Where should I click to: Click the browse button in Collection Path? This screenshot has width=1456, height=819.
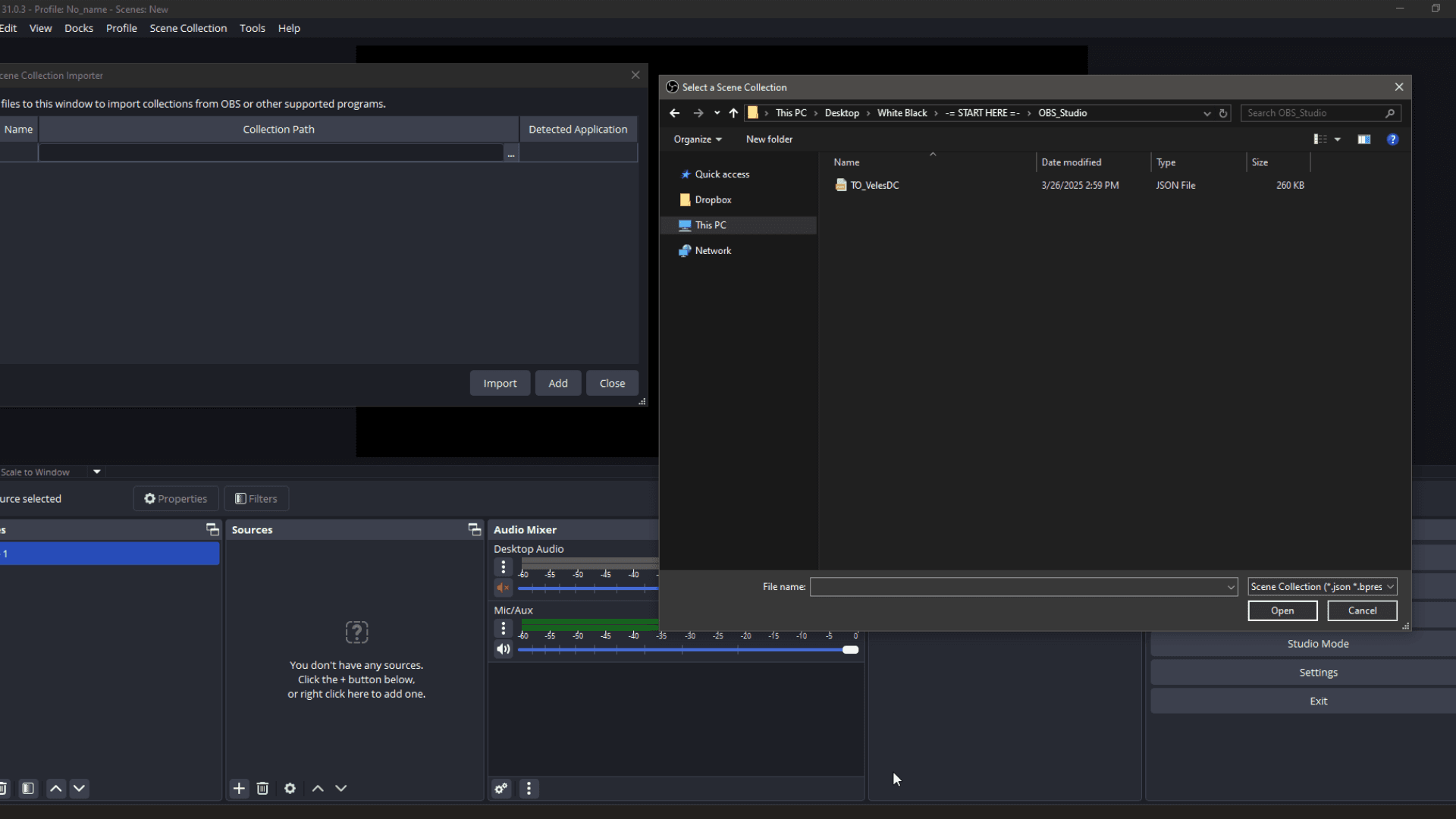coord(511,153)
